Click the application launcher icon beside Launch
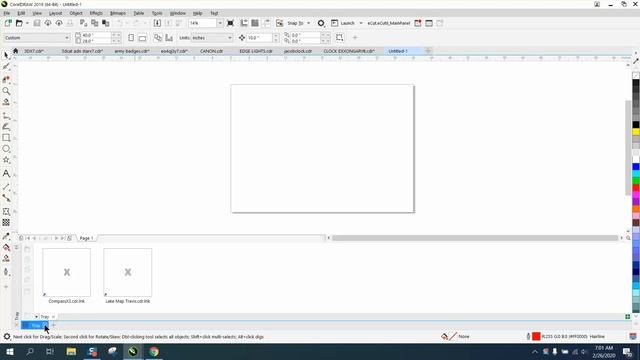 click(335, 23)
